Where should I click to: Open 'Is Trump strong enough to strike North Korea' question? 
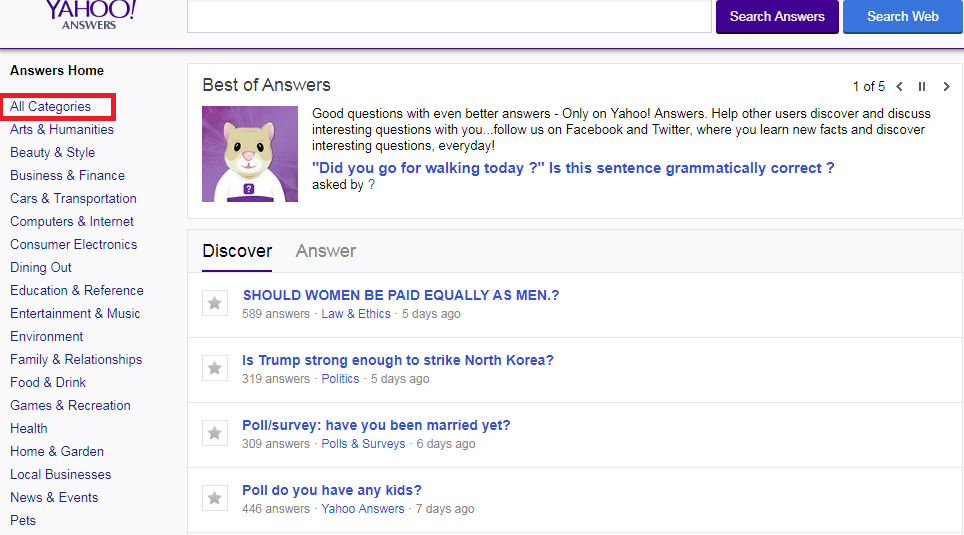pos(398,360)
